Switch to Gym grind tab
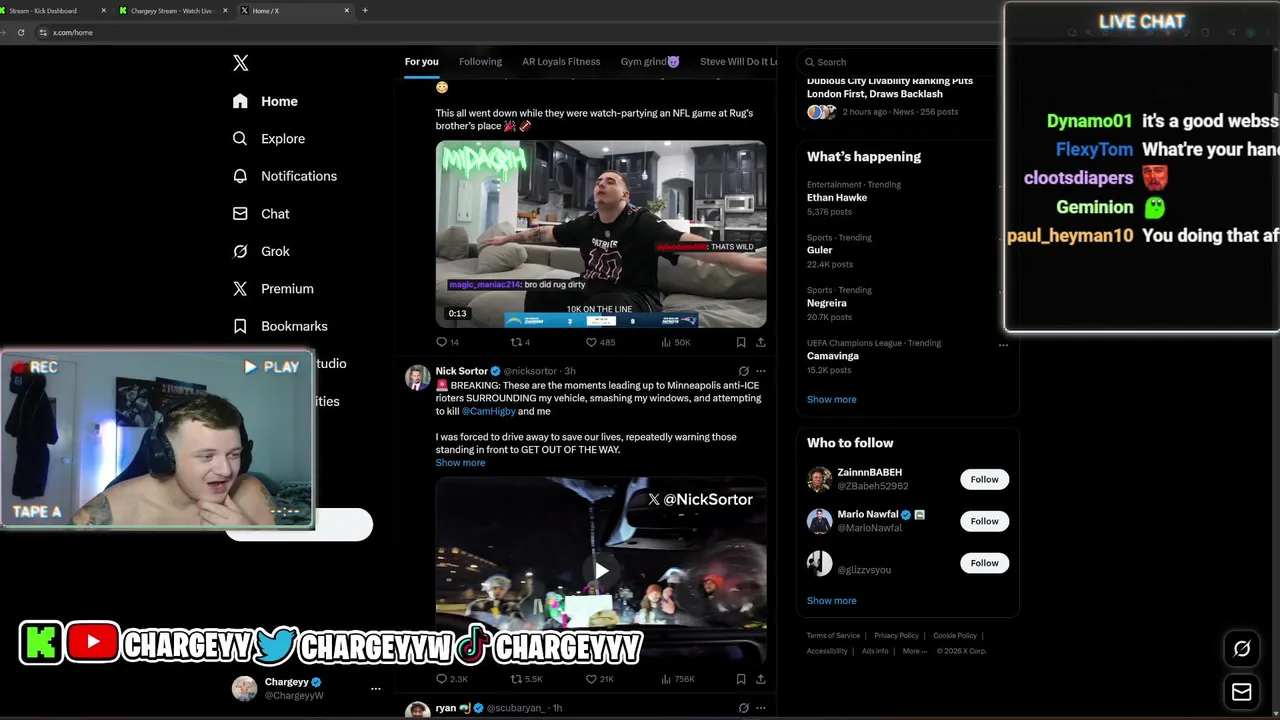This screenshot has height=720, width=1280. [x=650, y=62]
